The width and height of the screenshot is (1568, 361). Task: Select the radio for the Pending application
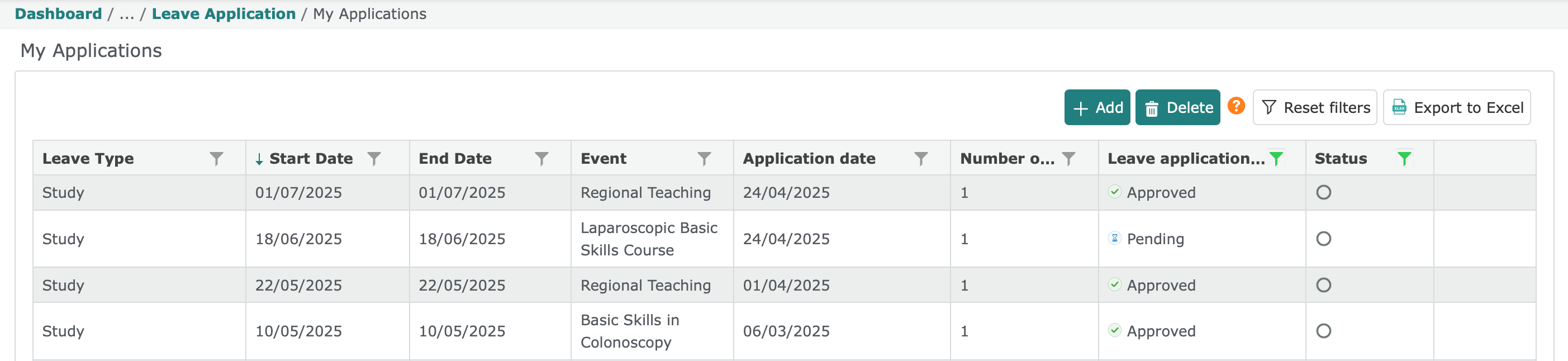click(1323, 239)
